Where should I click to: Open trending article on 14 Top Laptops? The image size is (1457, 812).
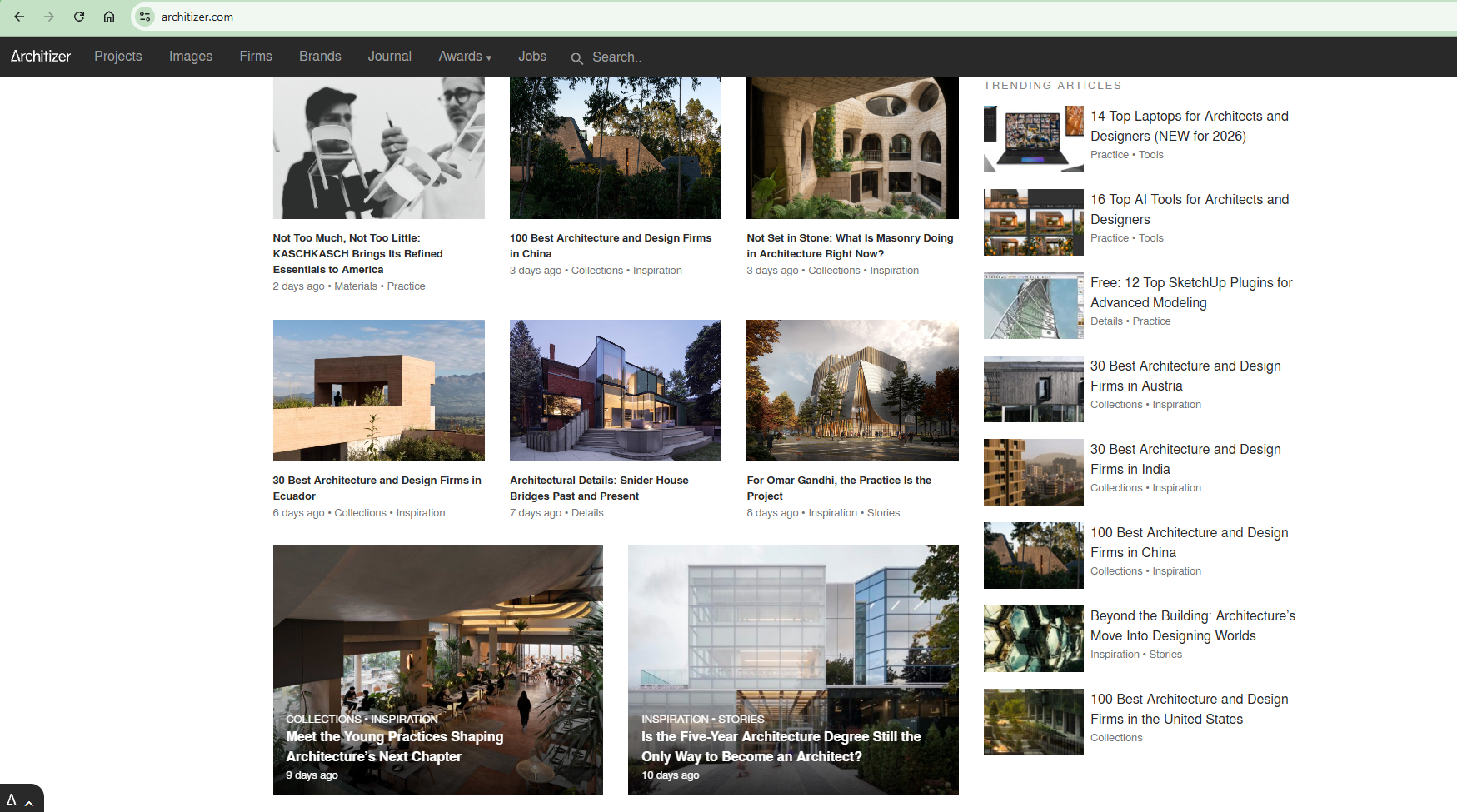(x=1190, y=127)
